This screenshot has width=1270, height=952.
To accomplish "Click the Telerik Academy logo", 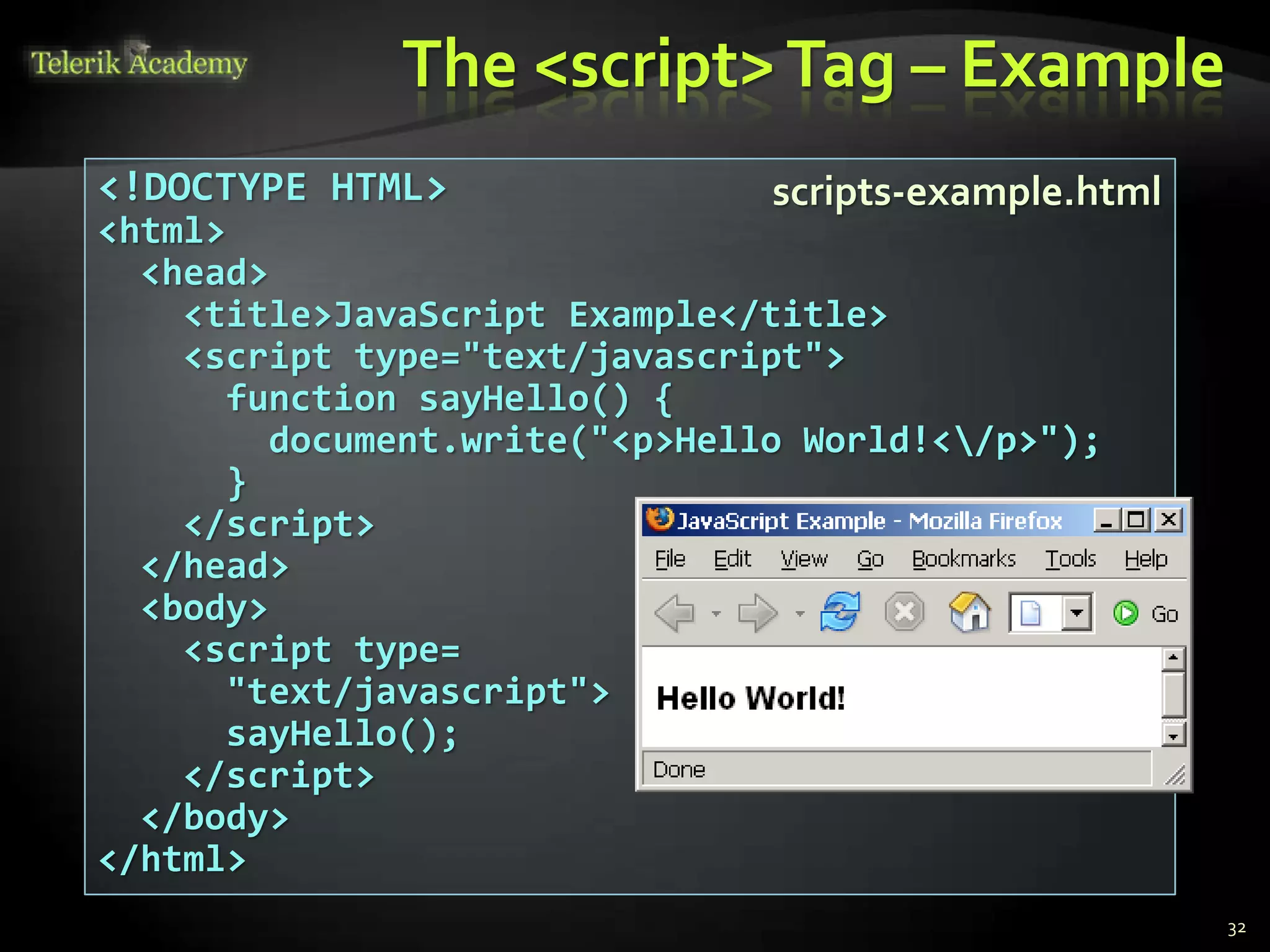I will pyautogui.click(x=139, y=62).
